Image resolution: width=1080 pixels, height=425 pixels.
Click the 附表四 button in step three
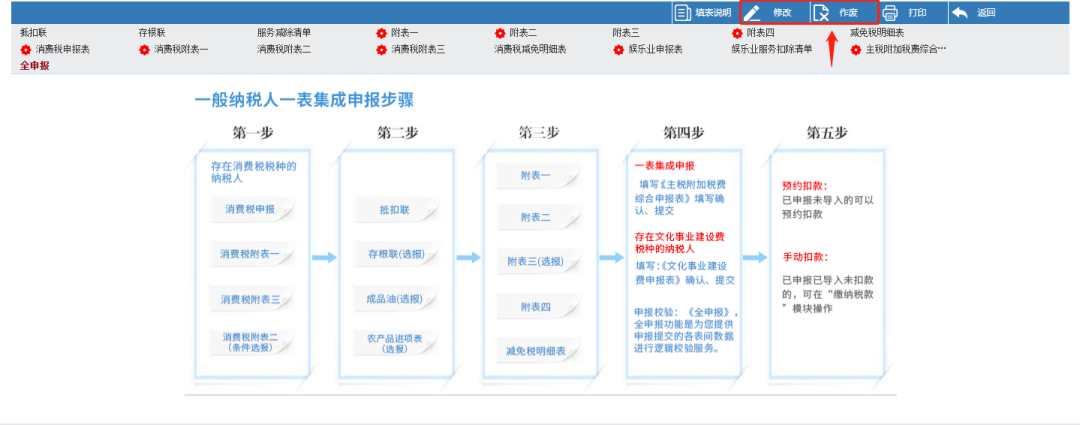point(537,307)
